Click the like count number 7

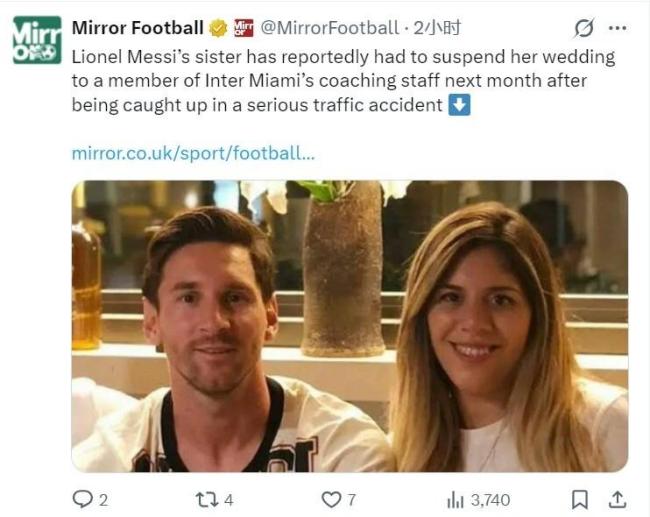351,498
